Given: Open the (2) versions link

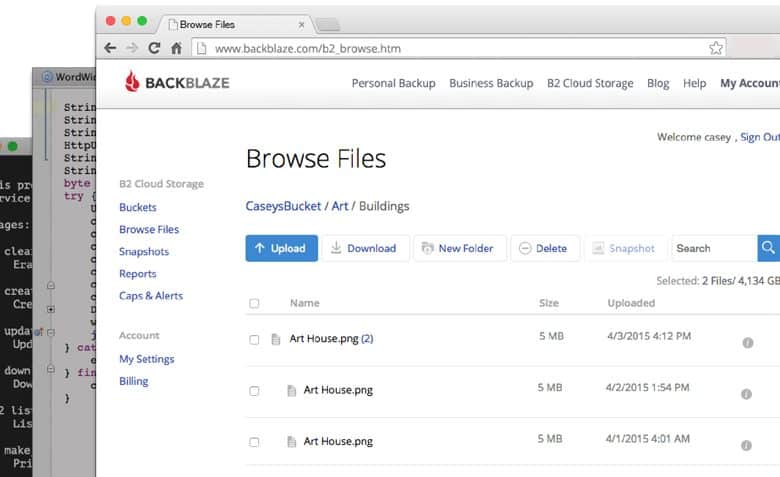Looking at the screenshot, I should pyautogui.click(x=367, y=339).
